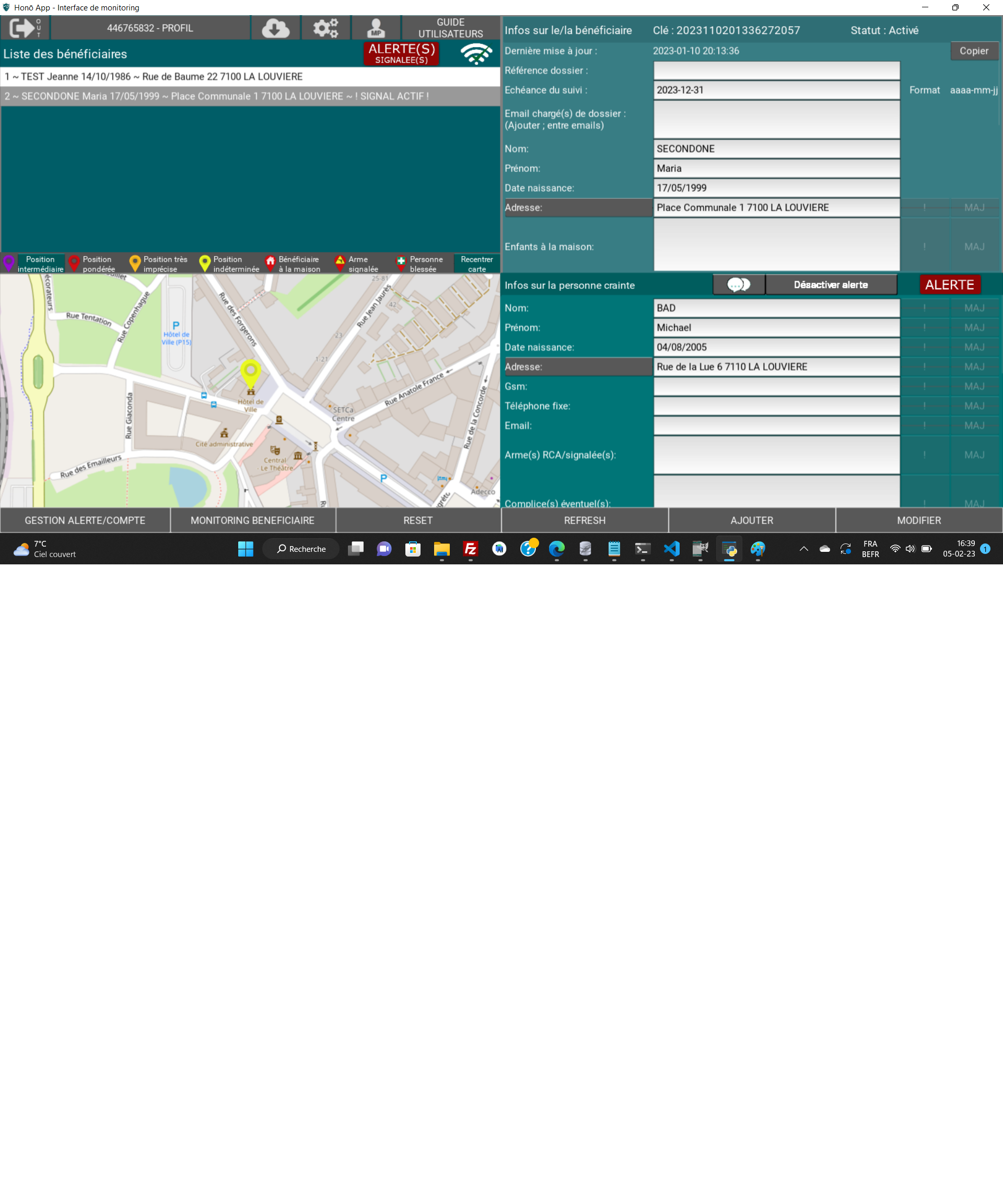Click the ALERTE(S) SIGNALEE(S) indicator
The image size is (1003, 1204).
pos(401,53)
